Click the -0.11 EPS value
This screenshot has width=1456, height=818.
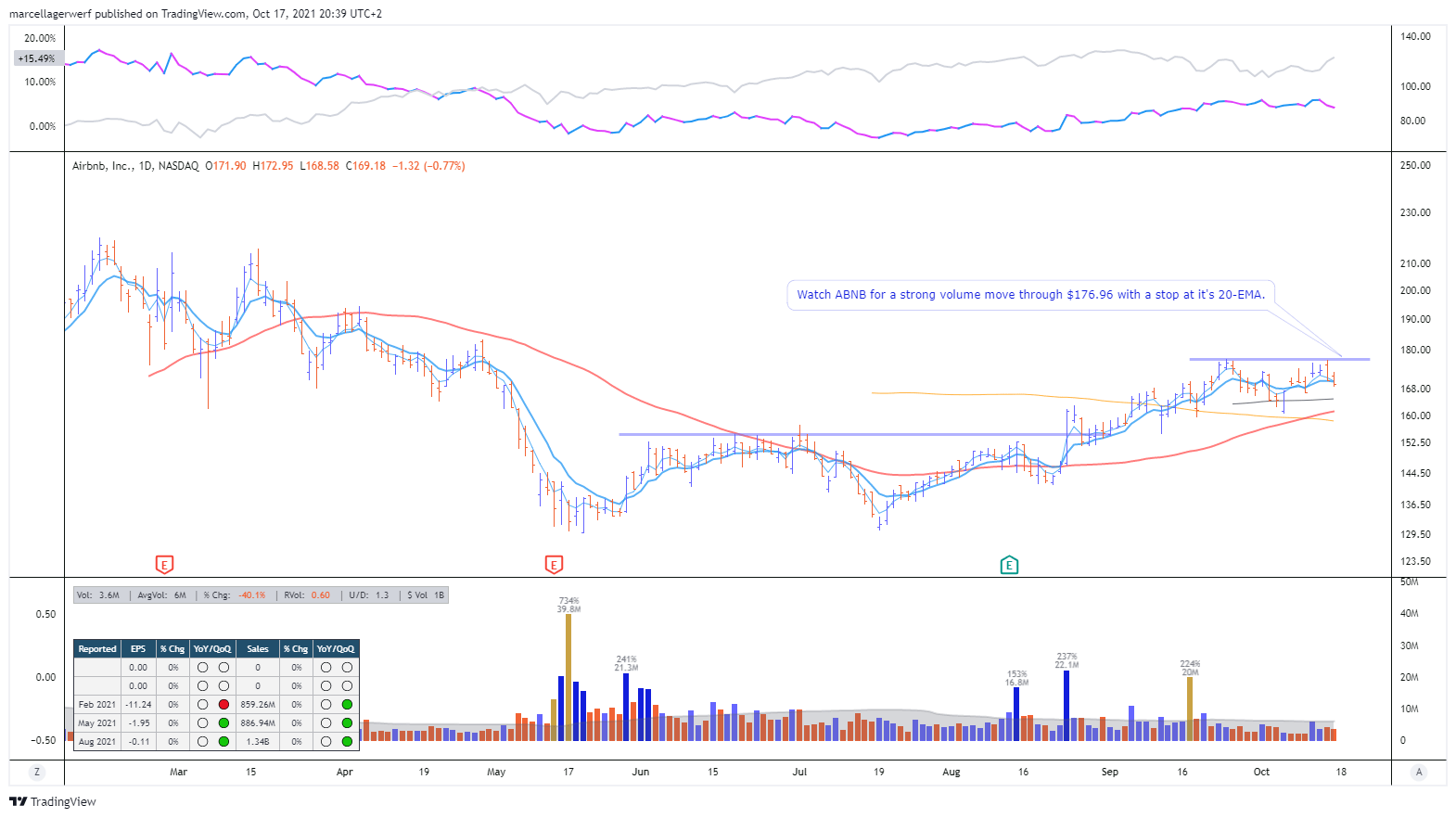tap(138, 741)
